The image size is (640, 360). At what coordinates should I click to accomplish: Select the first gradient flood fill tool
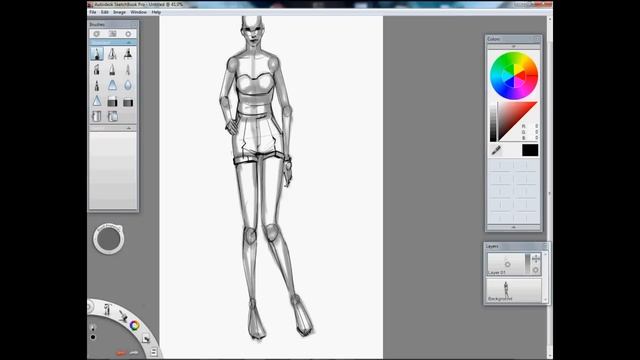tap(112, 102)
